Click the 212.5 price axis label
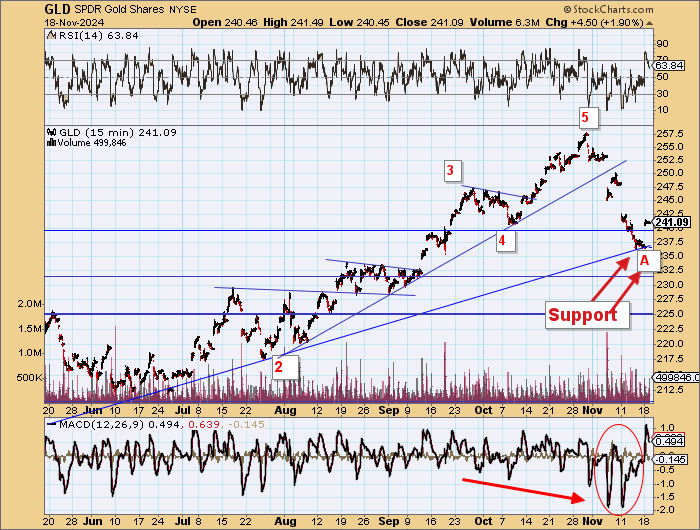 (x=671, y=390)
